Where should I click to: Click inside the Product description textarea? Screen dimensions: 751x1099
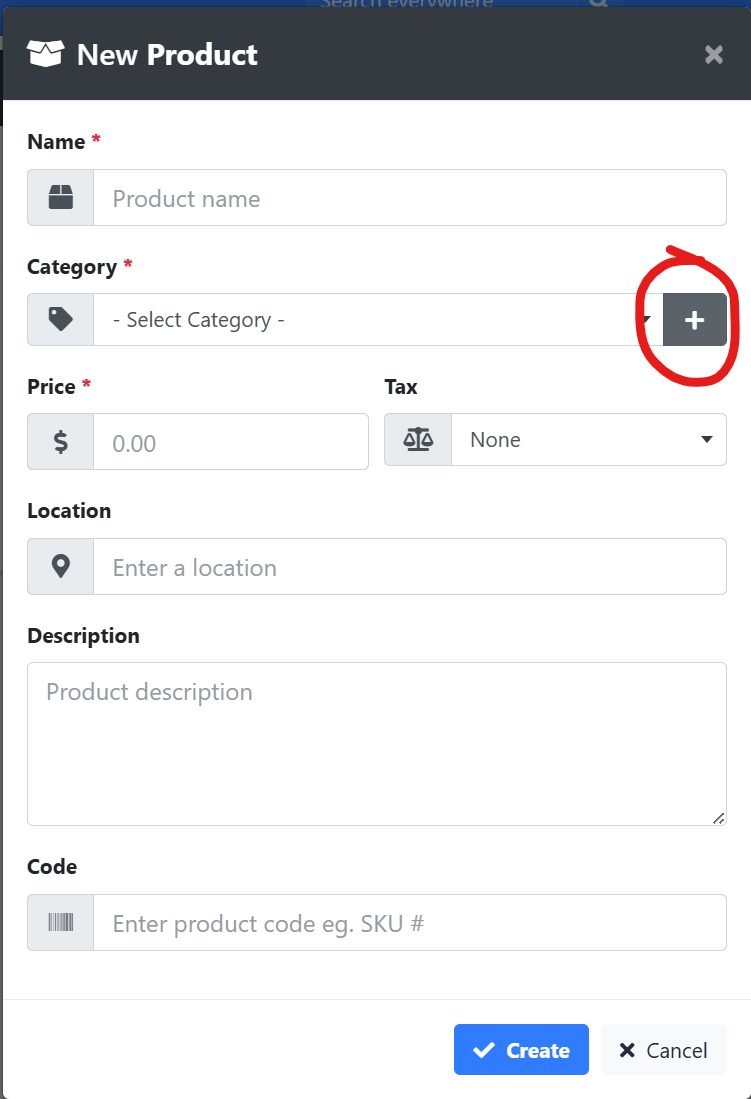click(x=377, y=744)
